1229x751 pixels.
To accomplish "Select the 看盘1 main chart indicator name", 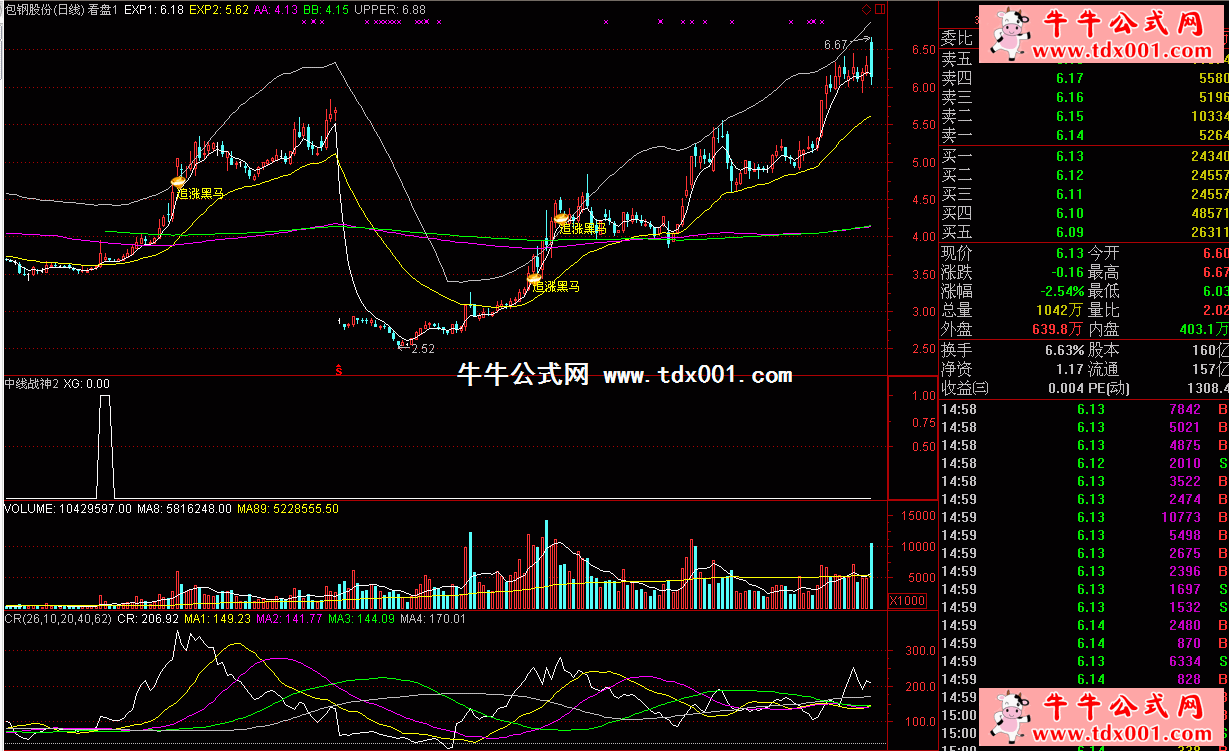I will click(x=103, y=9).
